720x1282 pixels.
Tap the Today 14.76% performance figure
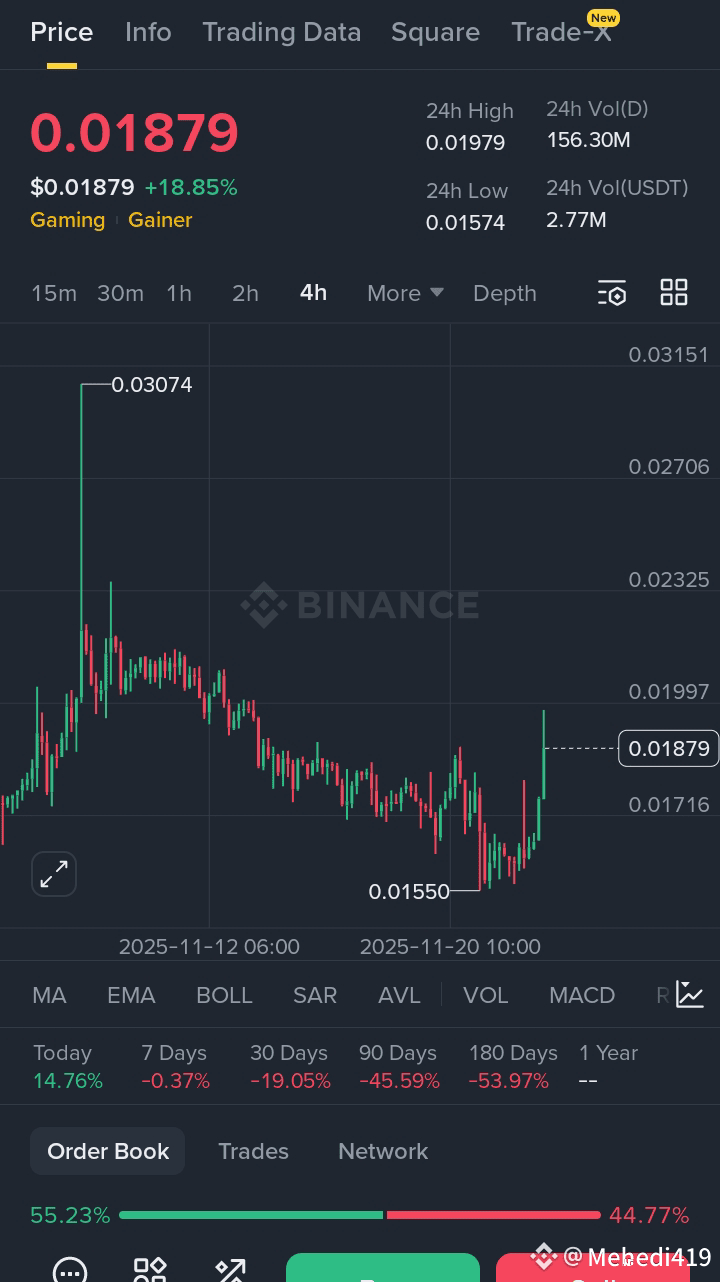(x=68, y=1081)
